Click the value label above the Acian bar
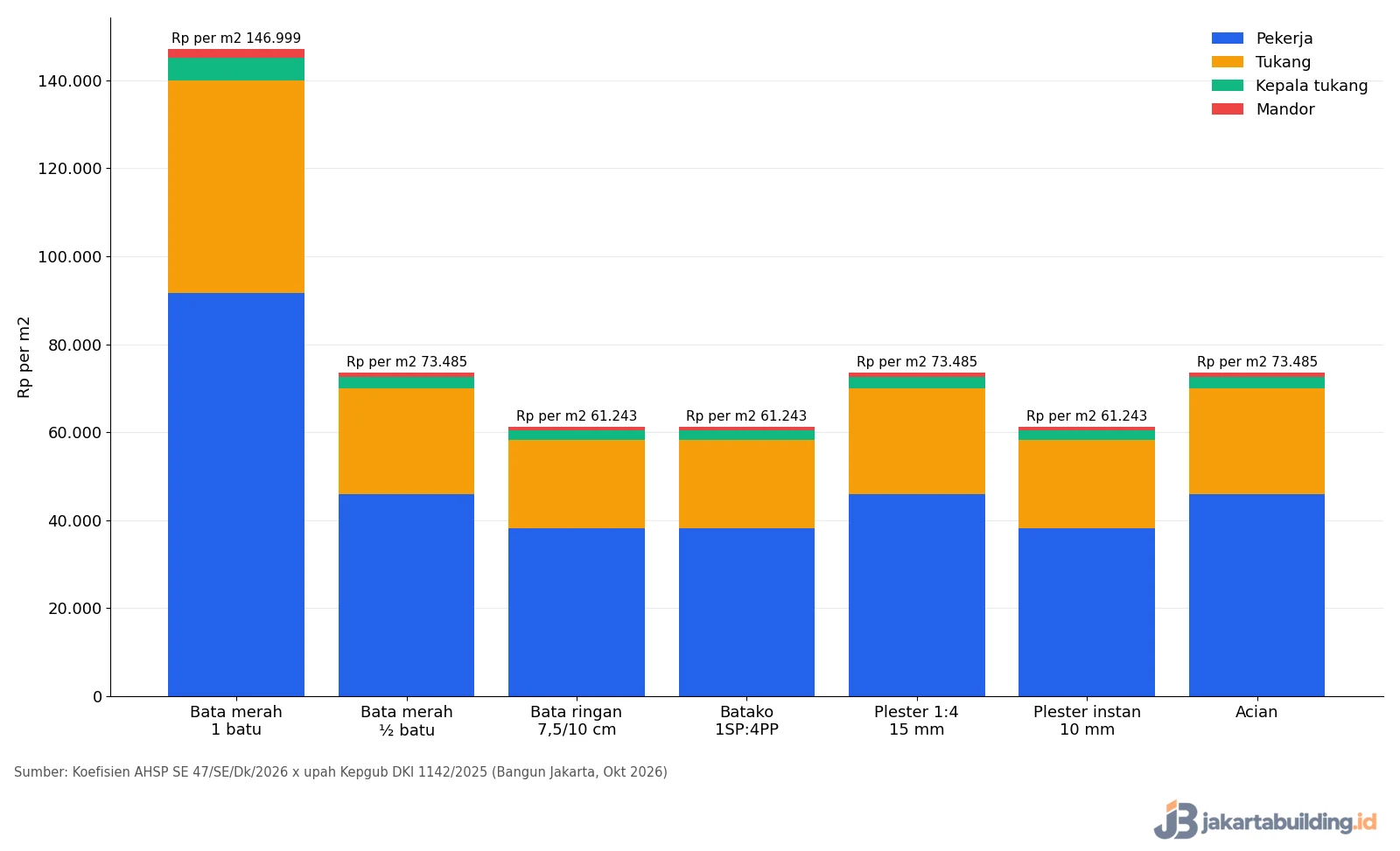This screenshot has height=851, width=1400. (x=1257, y=362)
